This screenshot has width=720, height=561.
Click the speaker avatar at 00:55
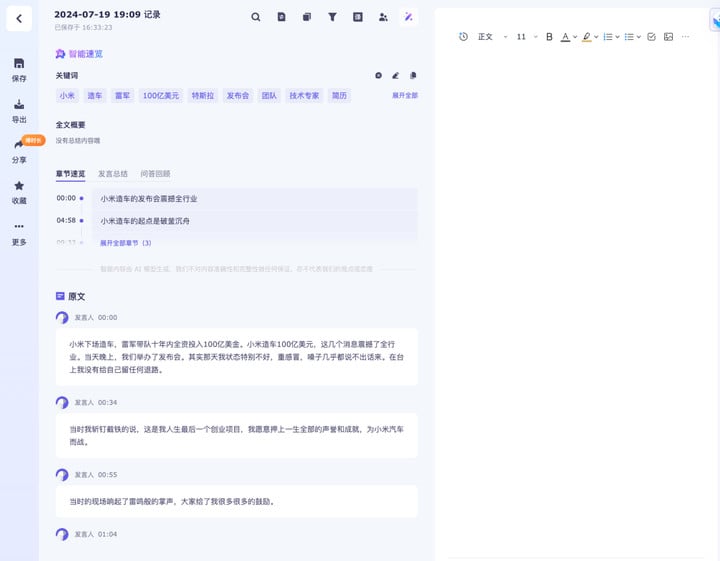[x=62, y=475]
